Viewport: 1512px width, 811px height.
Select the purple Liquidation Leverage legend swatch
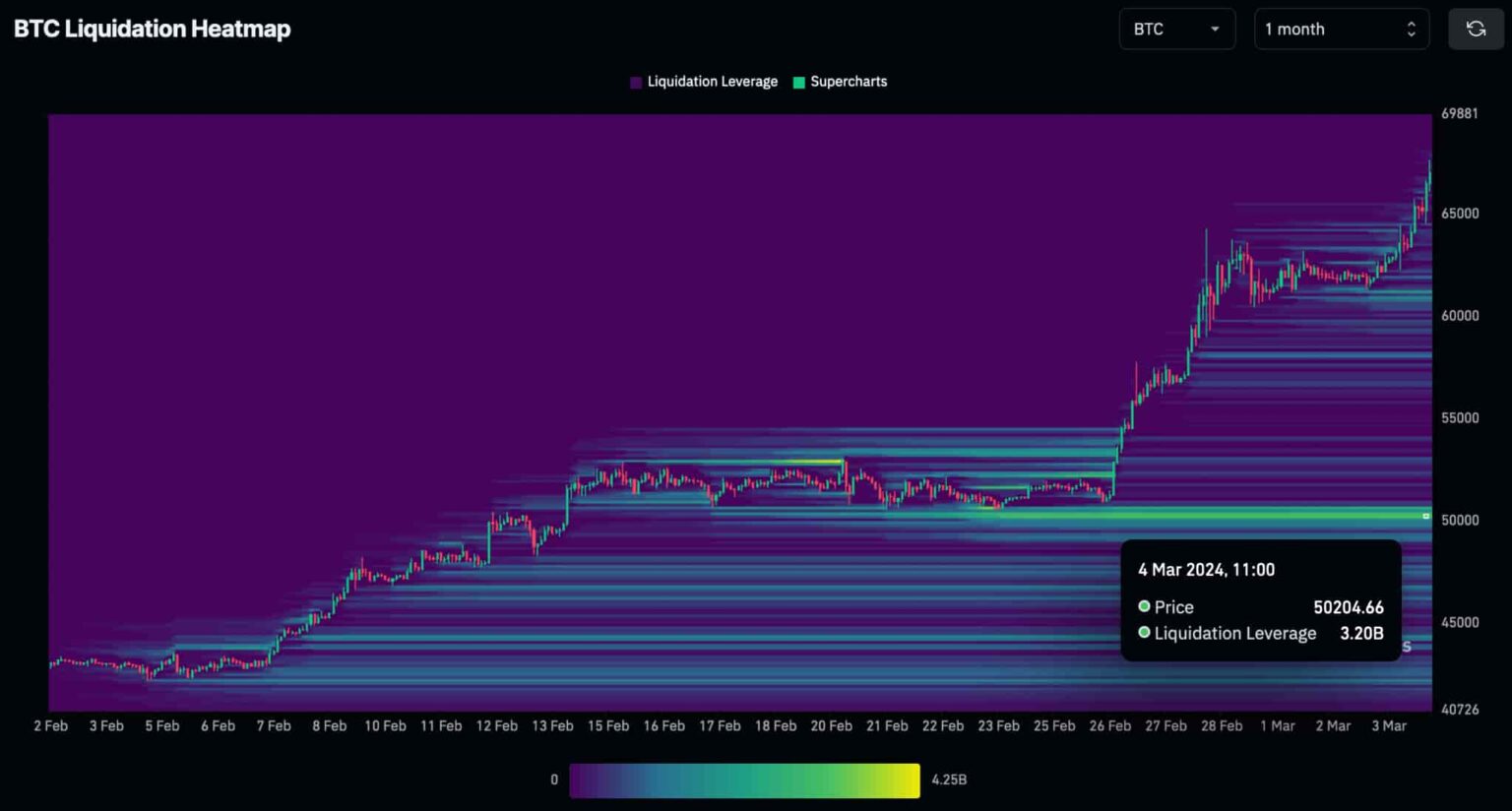click(635, 82)
